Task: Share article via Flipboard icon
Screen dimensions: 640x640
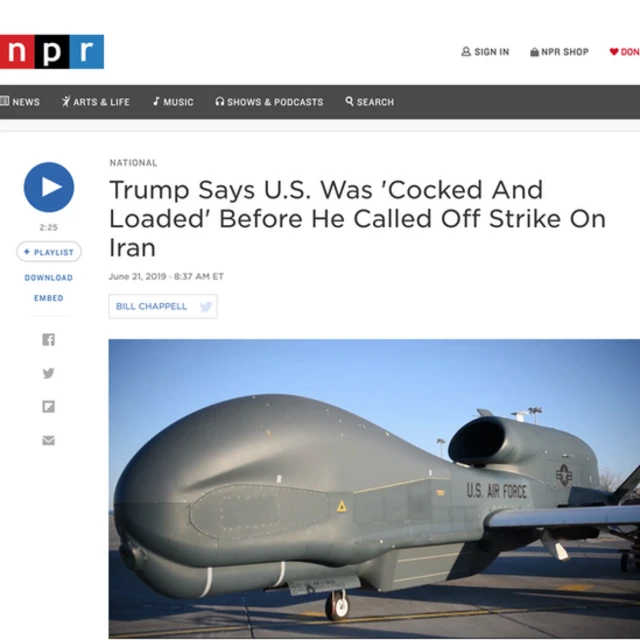Action: tap(49, 407)
